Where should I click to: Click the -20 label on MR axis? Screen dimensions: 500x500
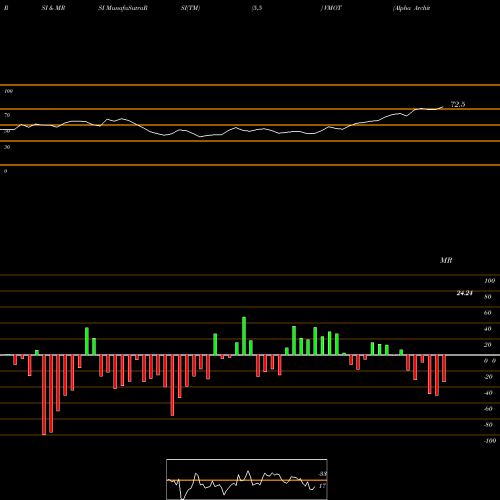[x=488, y=377]
